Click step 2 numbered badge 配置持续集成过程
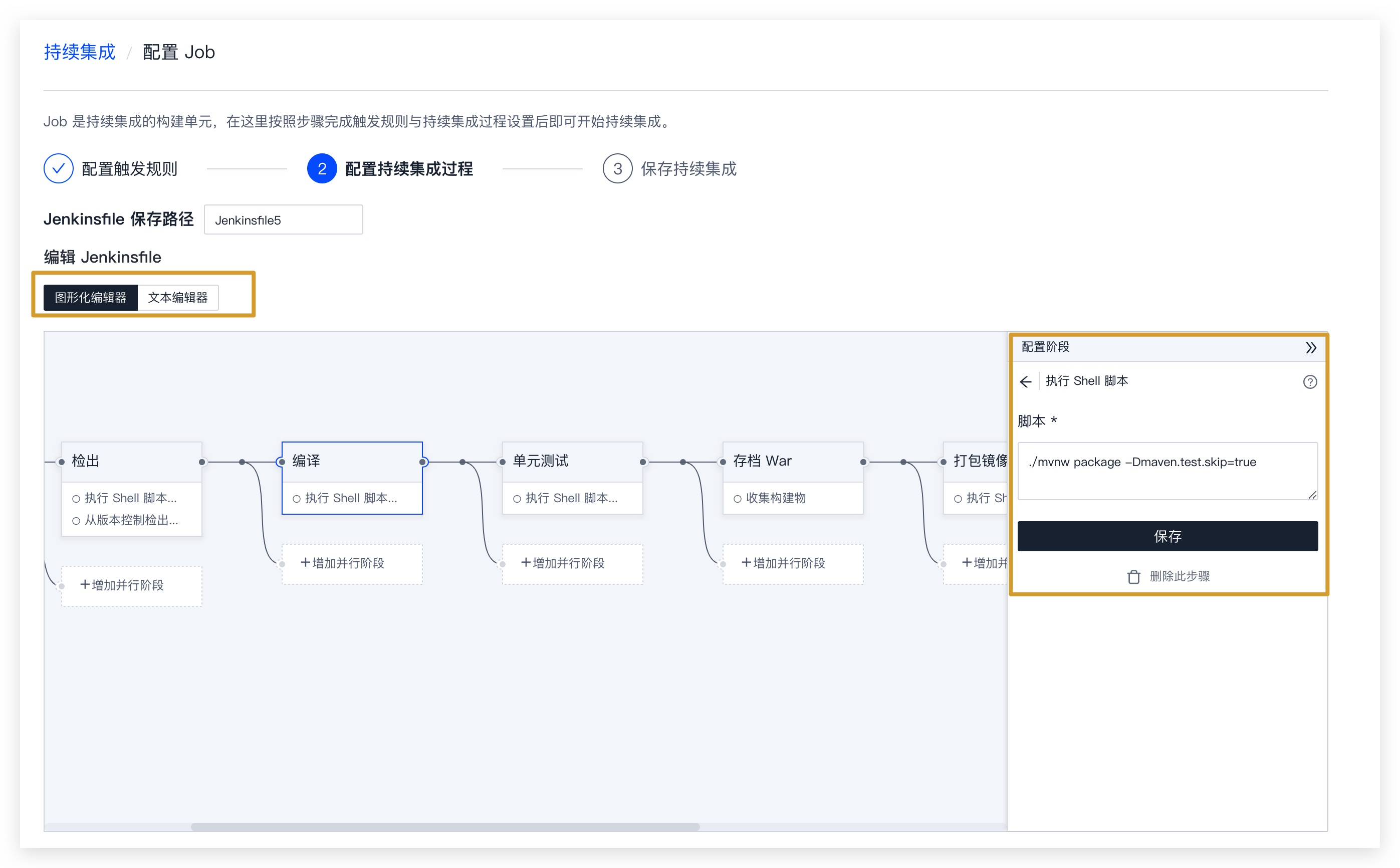The width and height of the screenshot is (1400, 868). tap(322, 169)
